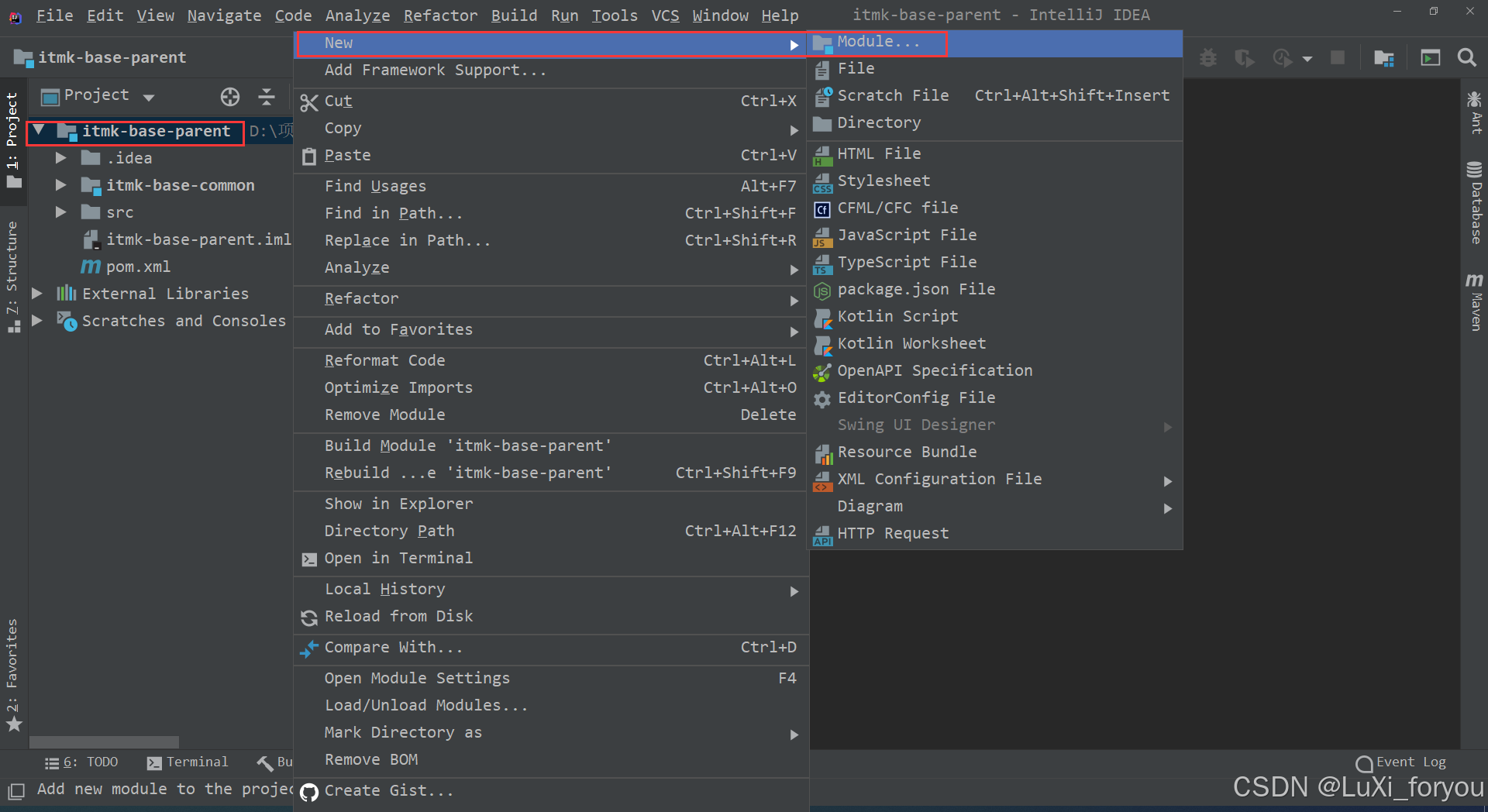Choose Module... from the New submenu

pyautogui.click(x=995, y=43)
